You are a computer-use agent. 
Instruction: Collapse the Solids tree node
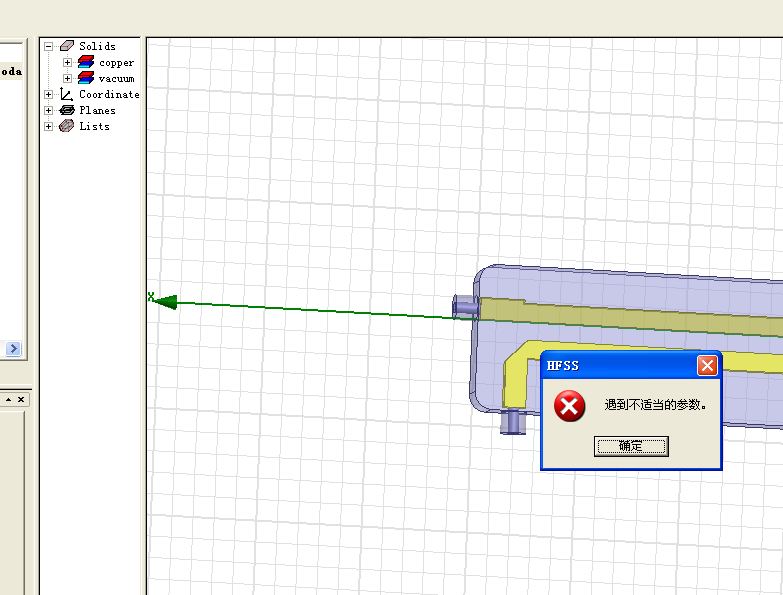point(48,46)
